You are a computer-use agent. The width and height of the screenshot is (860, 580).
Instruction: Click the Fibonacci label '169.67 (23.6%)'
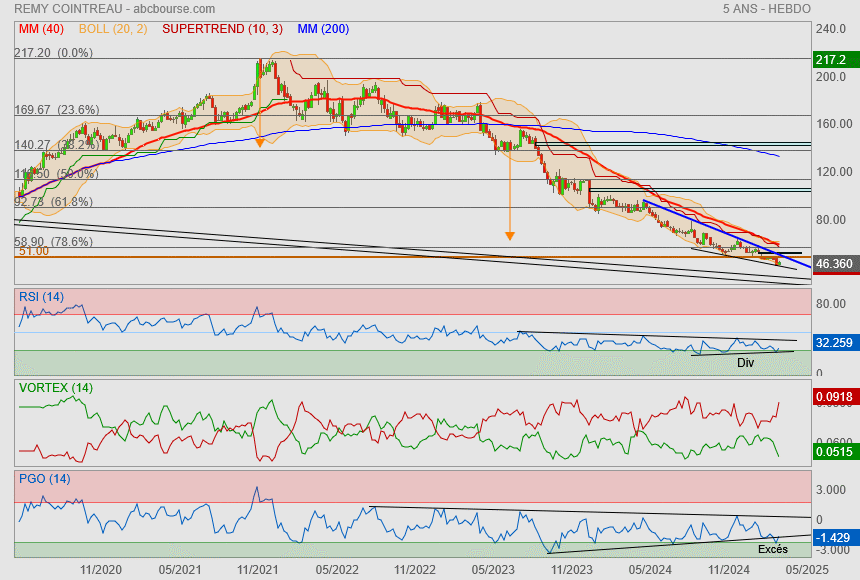57,110
